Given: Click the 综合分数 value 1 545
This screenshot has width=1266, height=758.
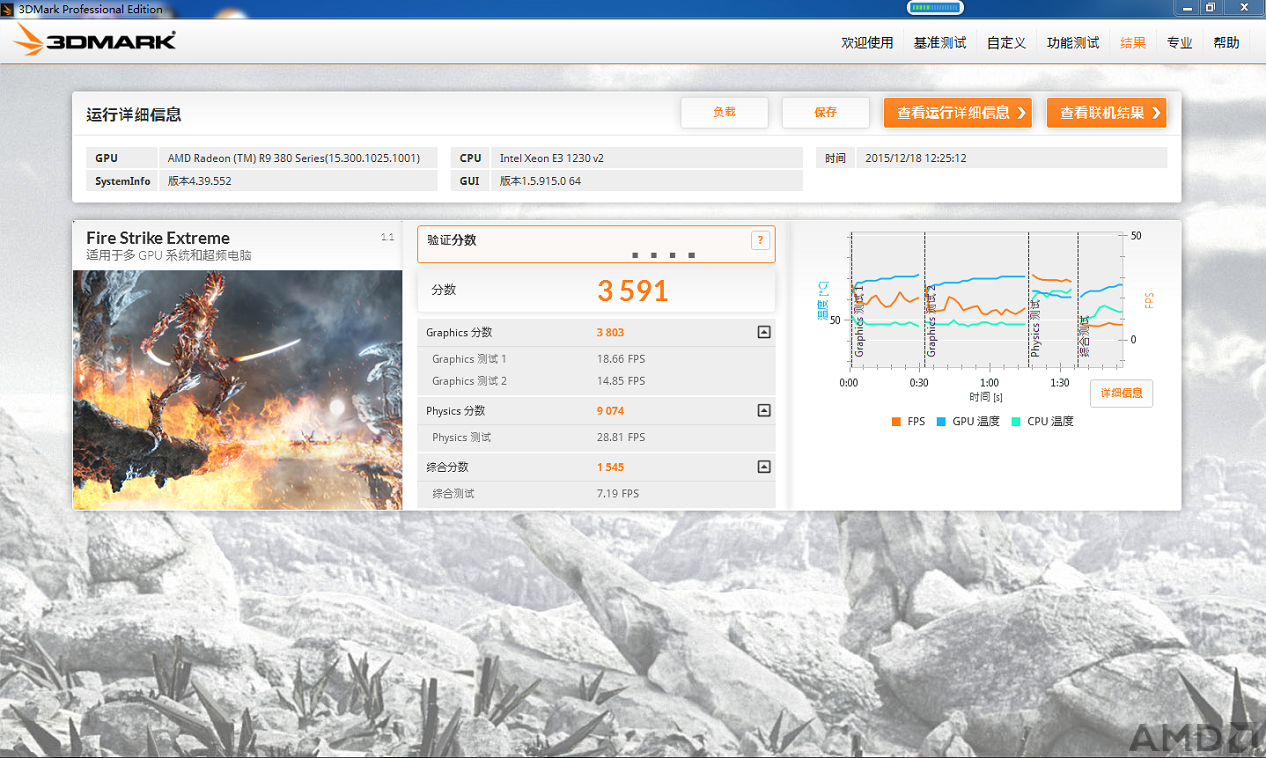Looking at the screenshot, I should [x=610, y=467].
